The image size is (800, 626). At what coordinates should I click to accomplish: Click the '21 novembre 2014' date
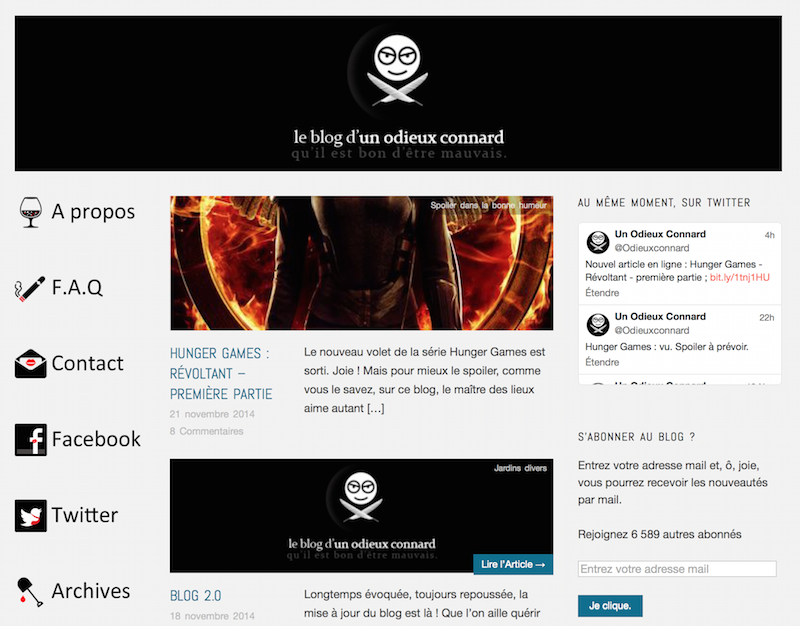[x=212, y=414]
